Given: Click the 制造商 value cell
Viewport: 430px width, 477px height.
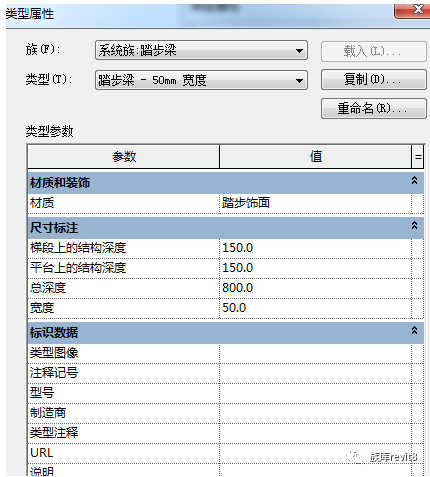Looking at the screenshot, I should (x=315, y=413).
